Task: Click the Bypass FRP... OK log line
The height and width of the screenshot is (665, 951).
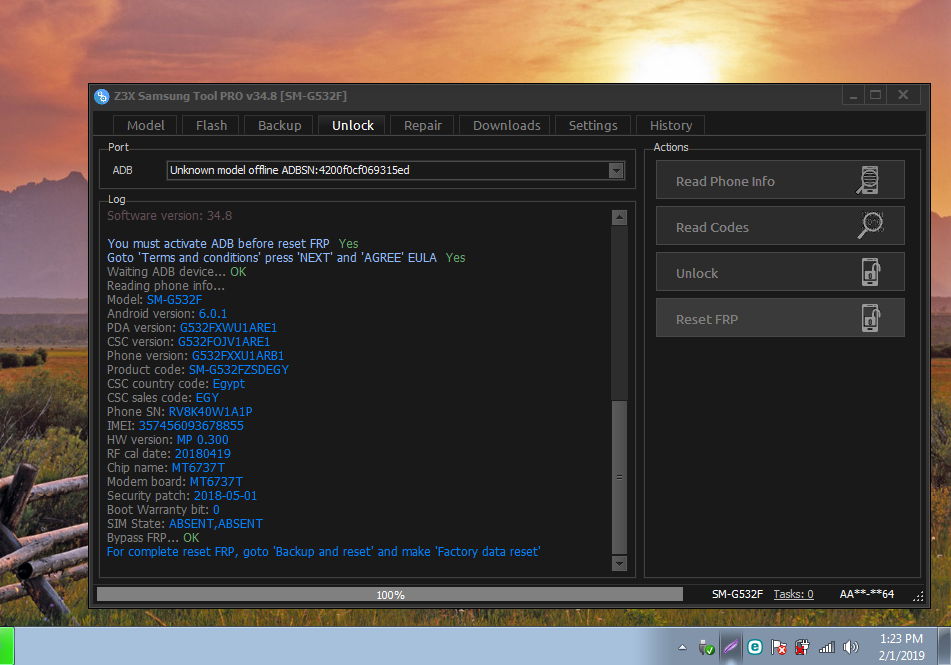Action: [153, 538]
